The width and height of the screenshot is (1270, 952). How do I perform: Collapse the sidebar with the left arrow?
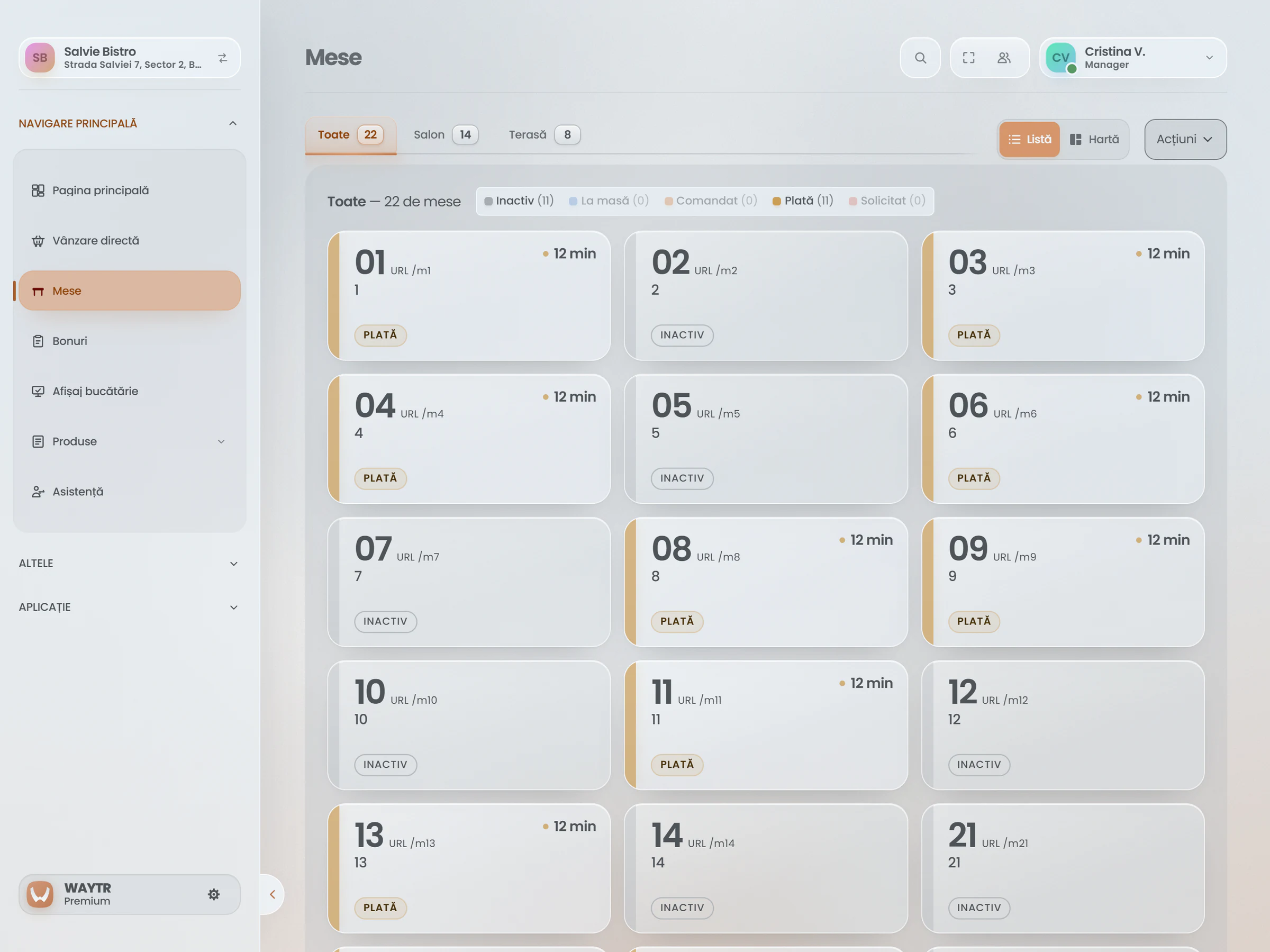[x=272, y=894]
